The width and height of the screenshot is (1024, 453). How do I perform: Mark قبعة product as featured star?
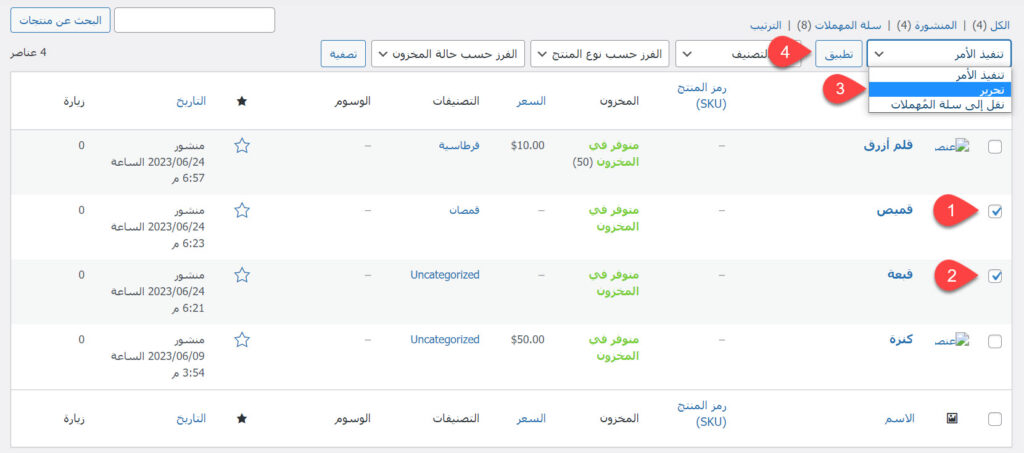pyautogui.click(x=241, y=275)
